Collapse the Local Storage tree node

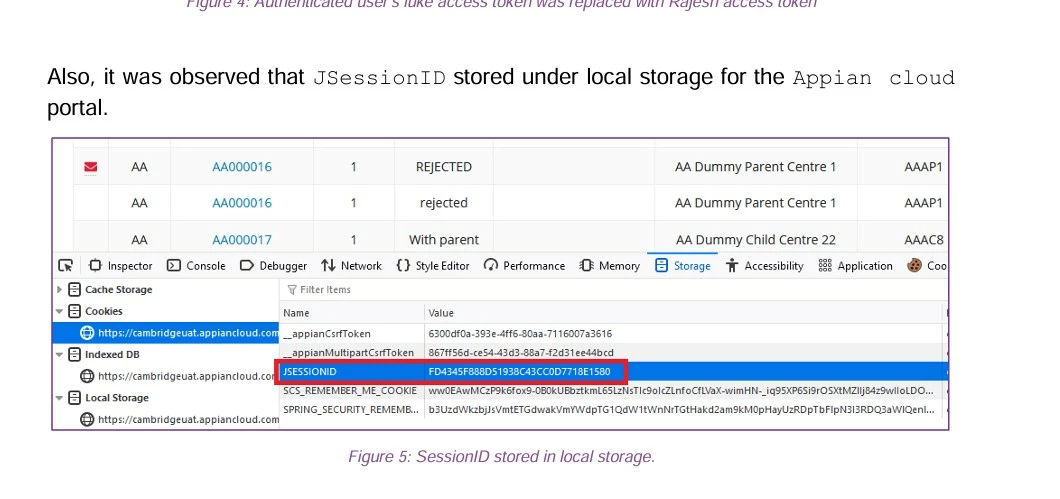point(59,398)
